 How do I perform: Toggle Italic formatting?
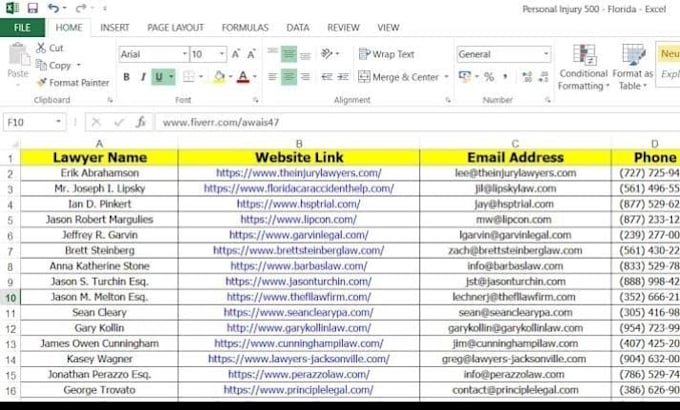point(143,77)
